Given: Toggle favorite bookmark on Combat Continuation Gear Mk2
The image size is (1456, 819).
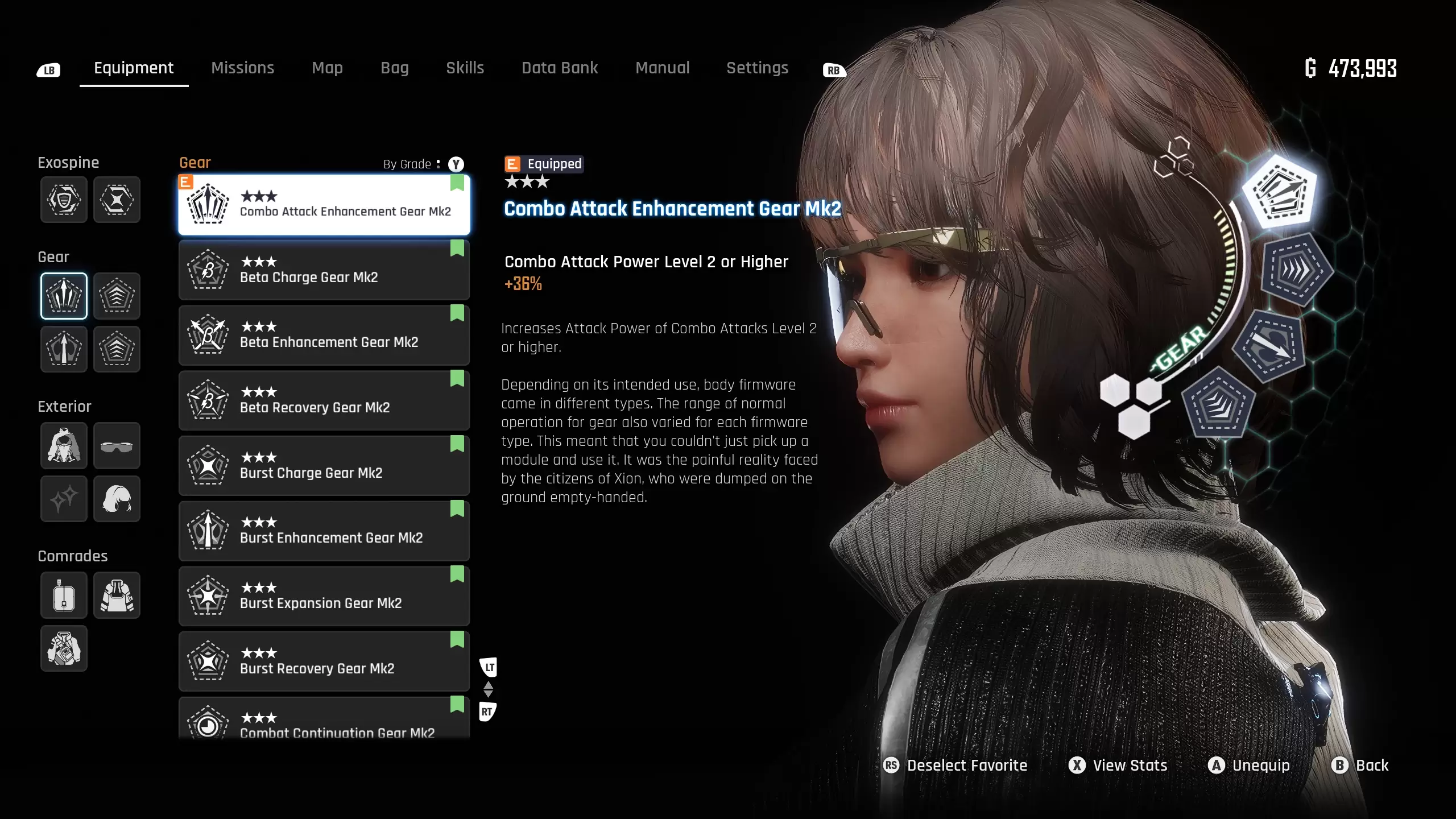Looking at the screenshot, I should tap(457, 704).
